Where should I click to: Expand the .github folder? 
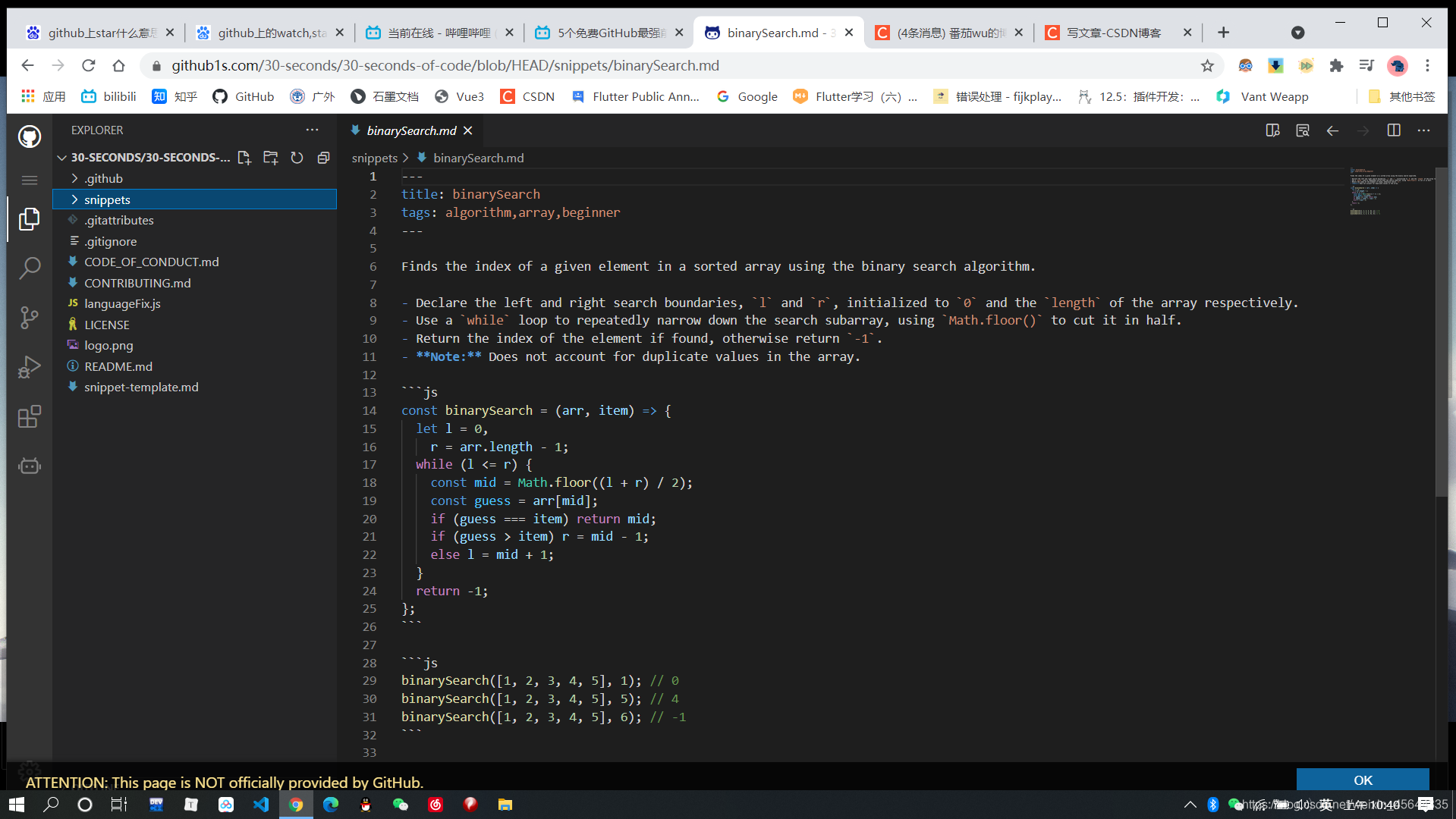(74, 178)
